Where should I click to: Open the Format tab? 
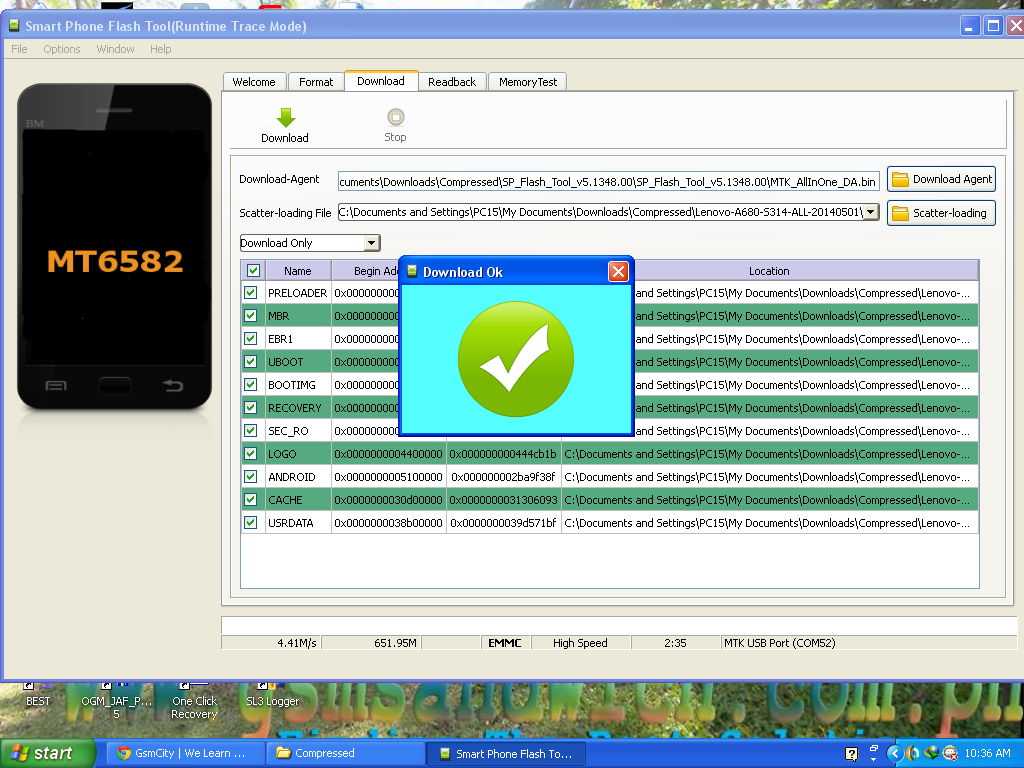pos(316,82)
